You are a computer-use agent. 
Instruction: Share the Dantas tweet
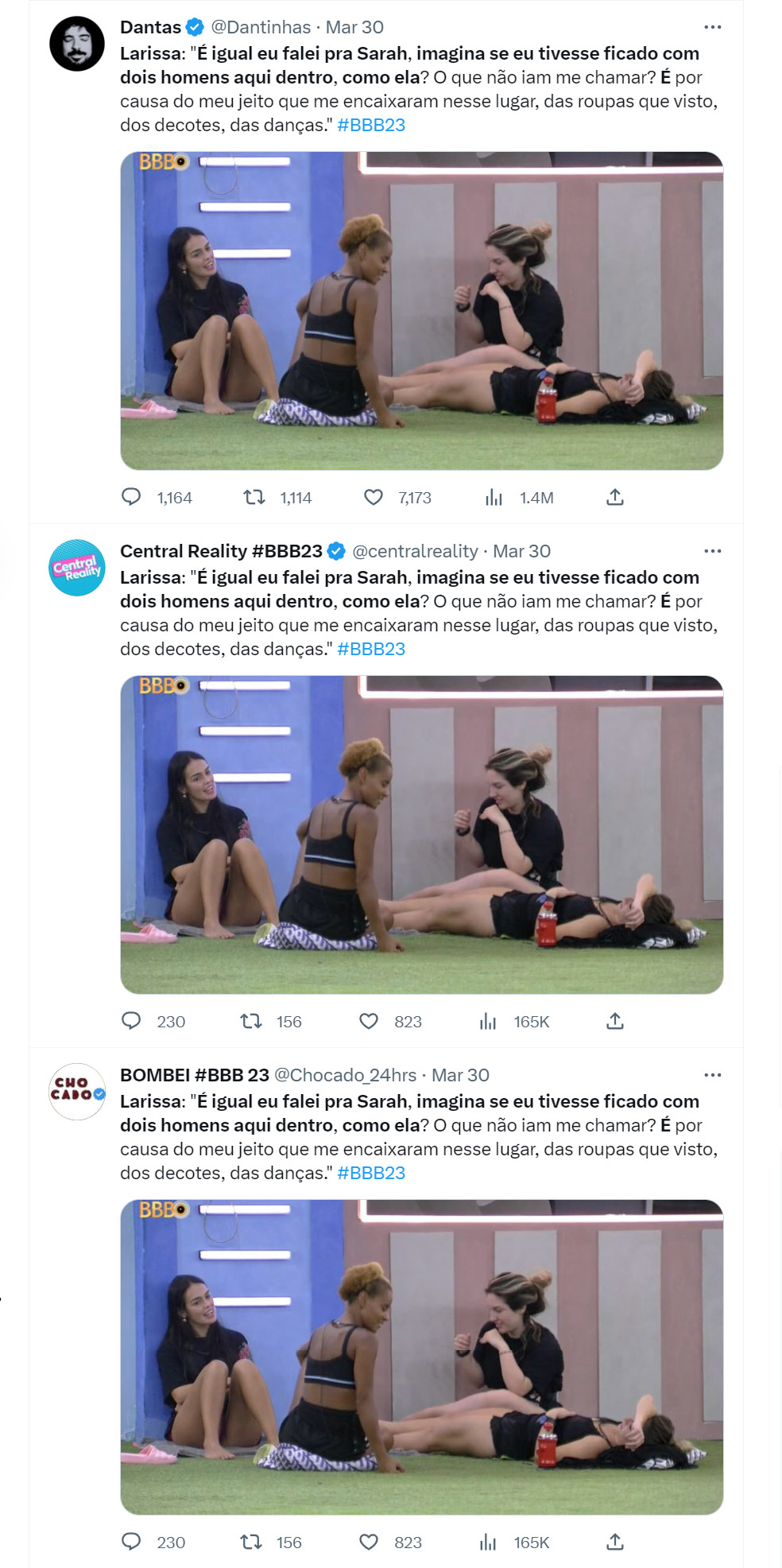(x=615, y=498)
